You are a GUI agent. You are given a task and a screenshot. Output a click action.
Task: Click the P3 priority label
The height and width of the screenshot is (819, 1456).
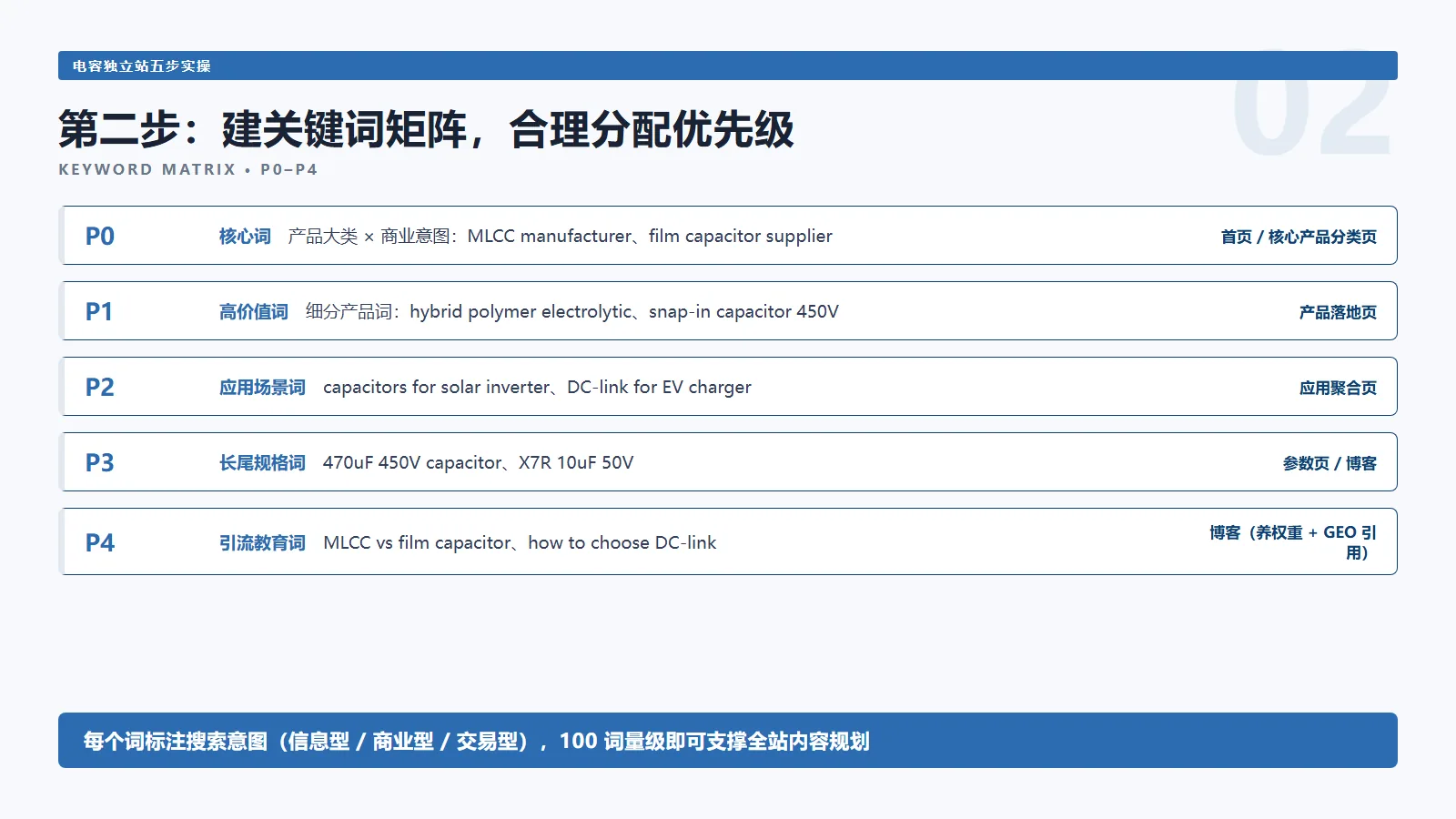pyautogui.click(x=100, y=463)
